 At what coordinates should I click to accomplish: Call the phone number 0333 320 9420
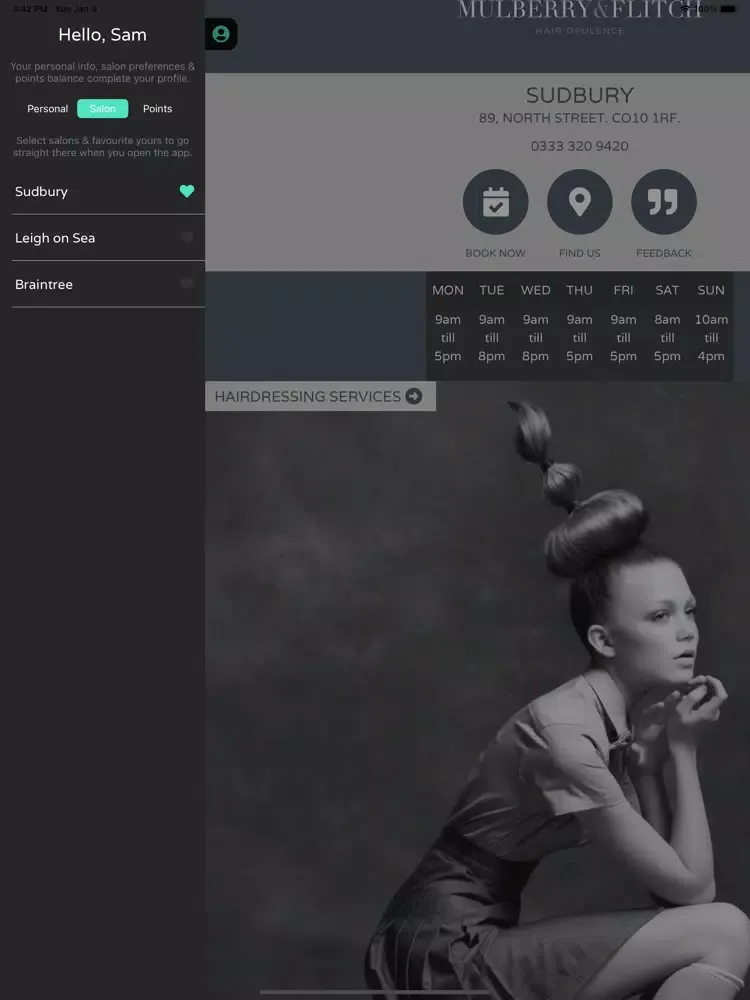pyautogui.click(x=580, y=146)
